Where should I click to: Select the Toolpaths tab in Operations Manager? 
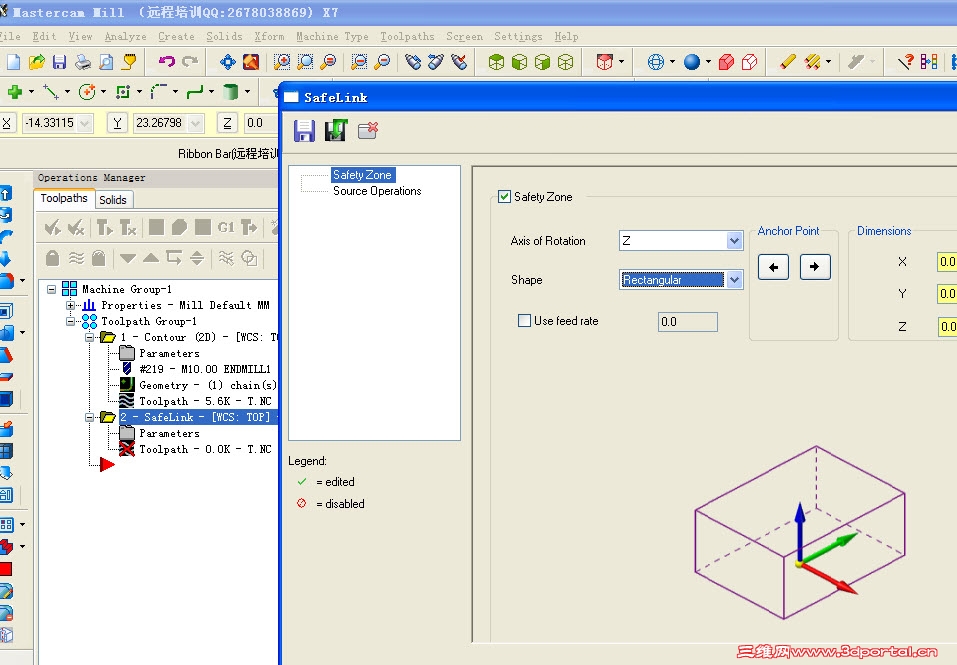tap(63, 198)
